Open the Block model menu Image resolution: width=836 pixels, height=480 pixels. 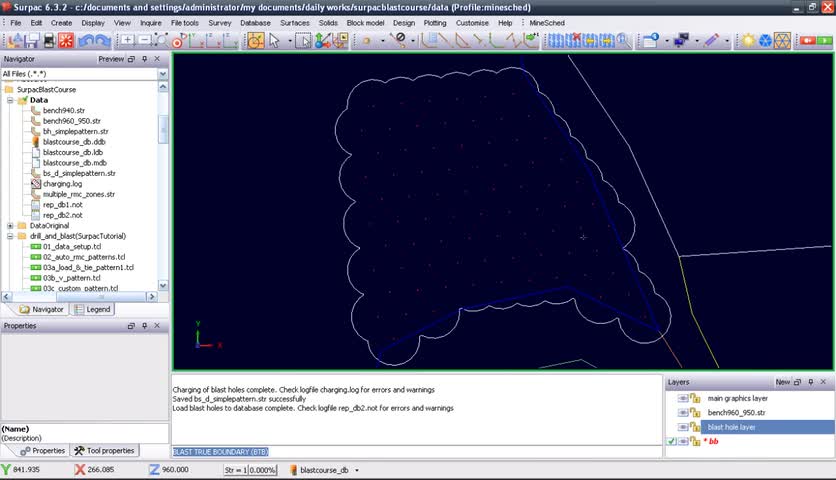coord(365,23)
